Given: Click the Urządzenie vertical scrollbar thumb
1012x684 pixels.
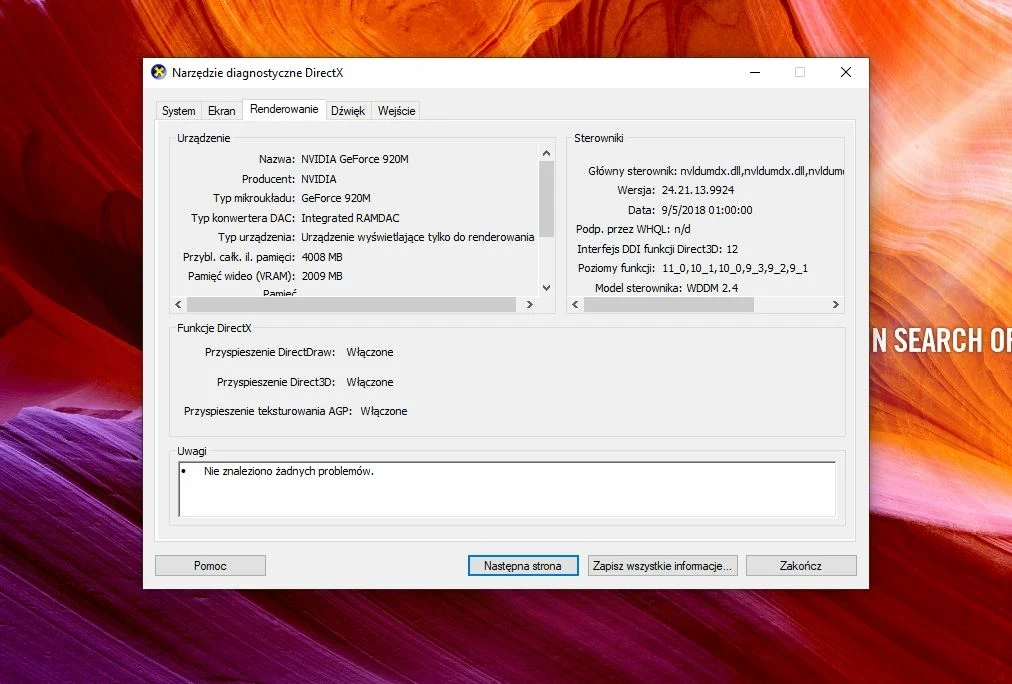Looking at the screenshot, I should click(x=546, y=199).
